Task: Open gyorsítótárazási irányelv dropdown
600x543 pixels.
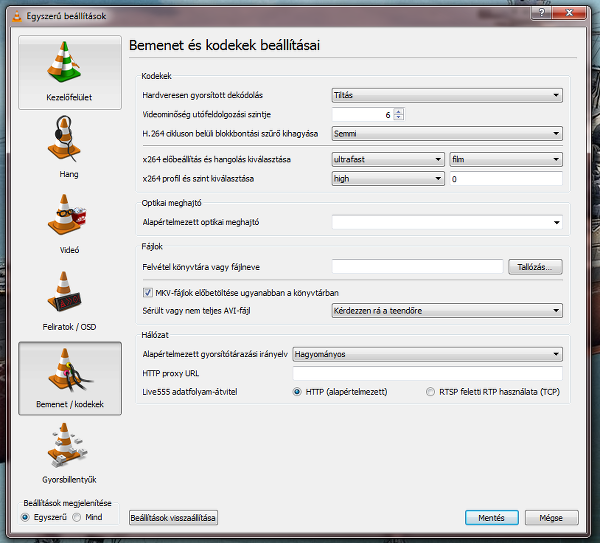Action: 427,354
